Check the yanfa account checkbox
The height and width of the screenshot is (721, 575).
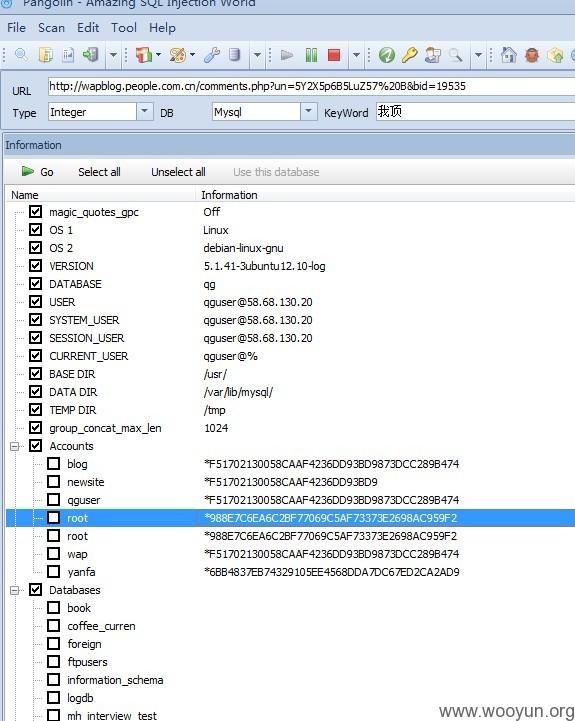[x=54, y=572]
